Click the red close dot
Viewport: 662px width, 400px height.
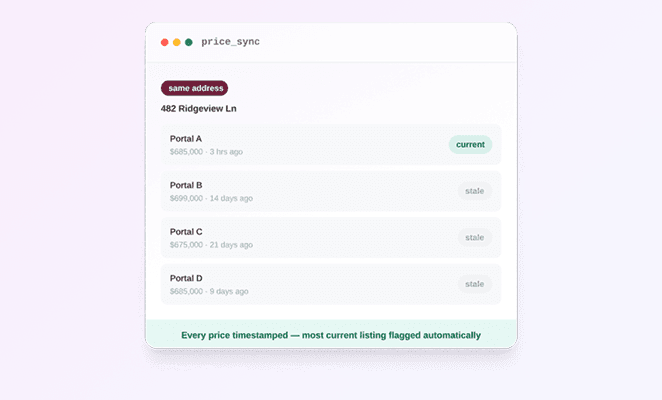pyautogui.click(x=165, y=42)
